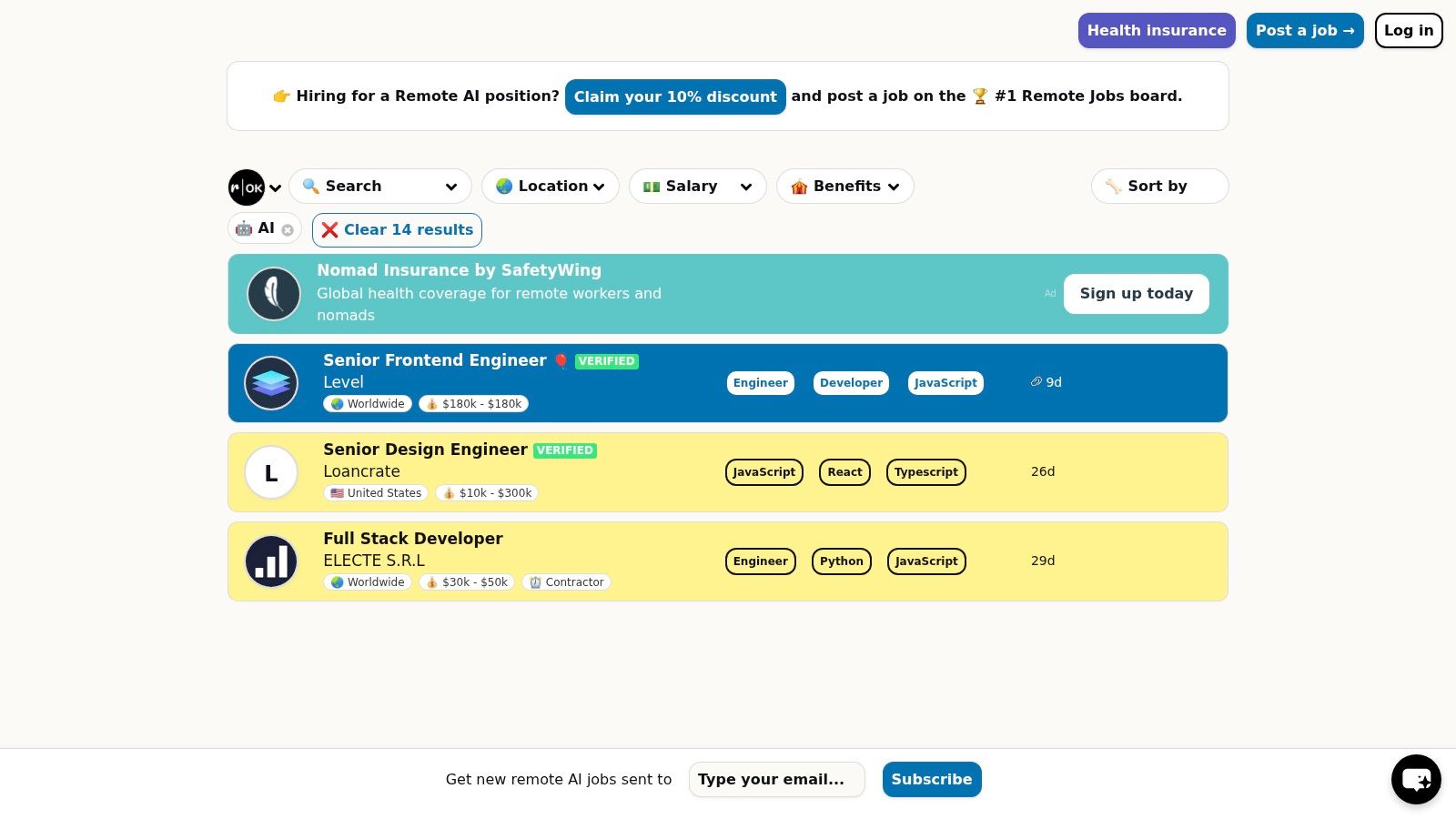Click the Loancrate company name
The width and height of the screenshot is (1456, 819).
[361, 471]
